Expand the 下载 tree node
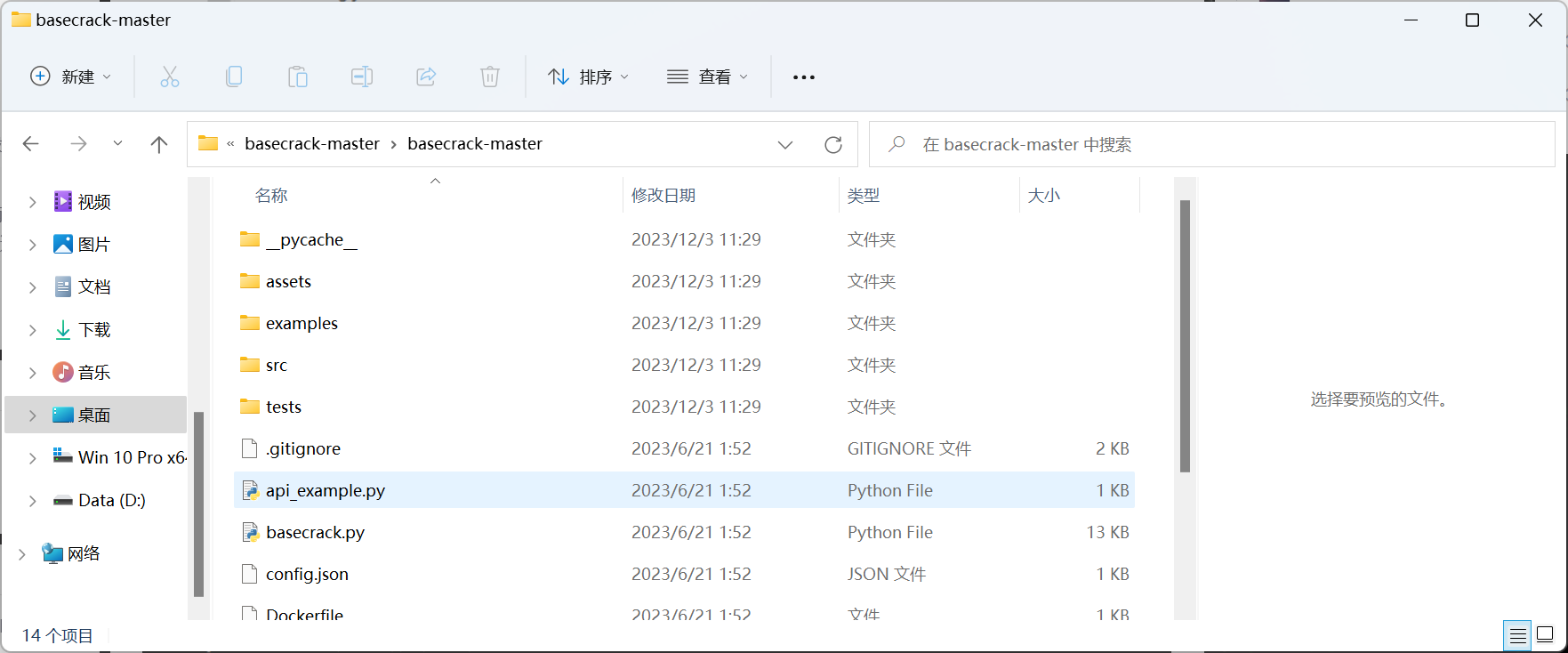 click(x=33, y=330)
